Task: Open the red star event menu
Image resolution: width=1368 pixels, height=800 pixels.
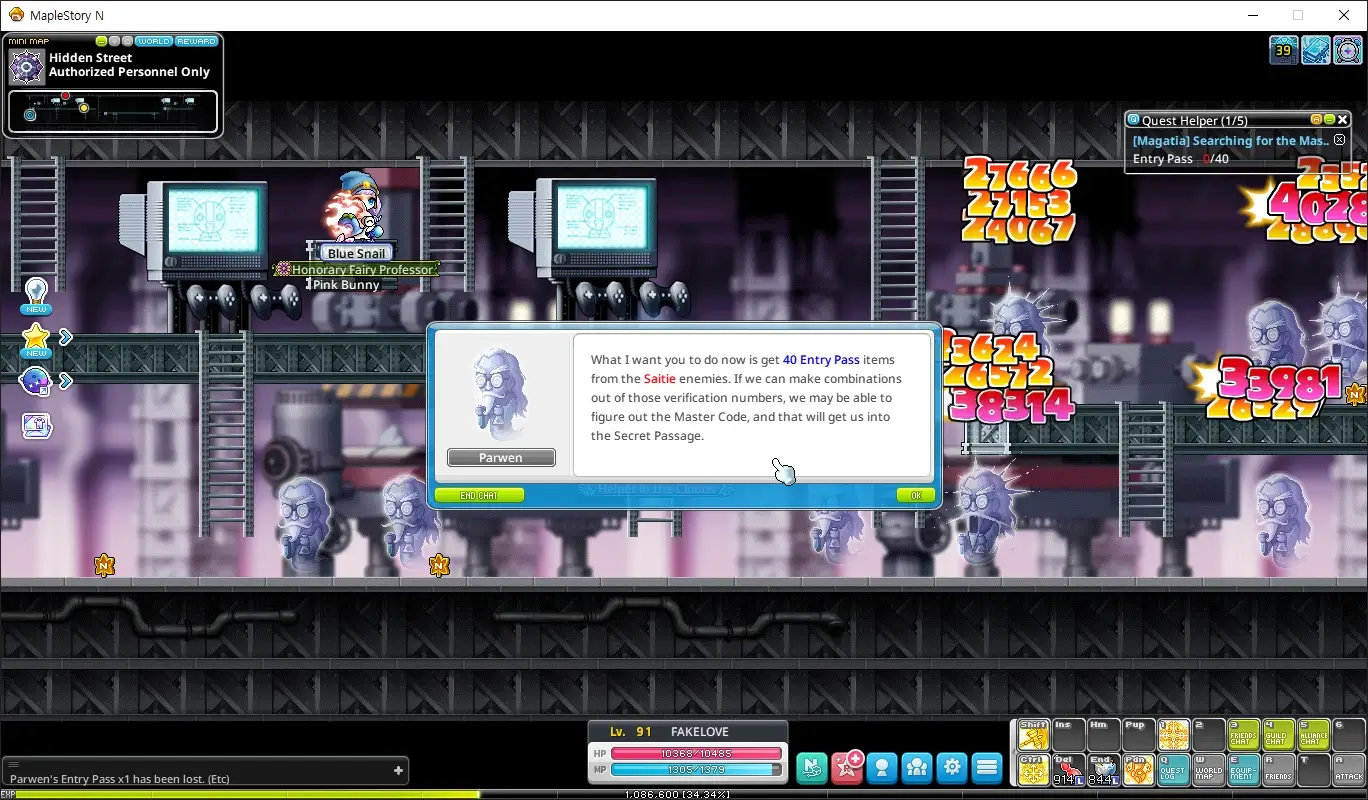Action: pyautogui.click(x=848, y=767)
